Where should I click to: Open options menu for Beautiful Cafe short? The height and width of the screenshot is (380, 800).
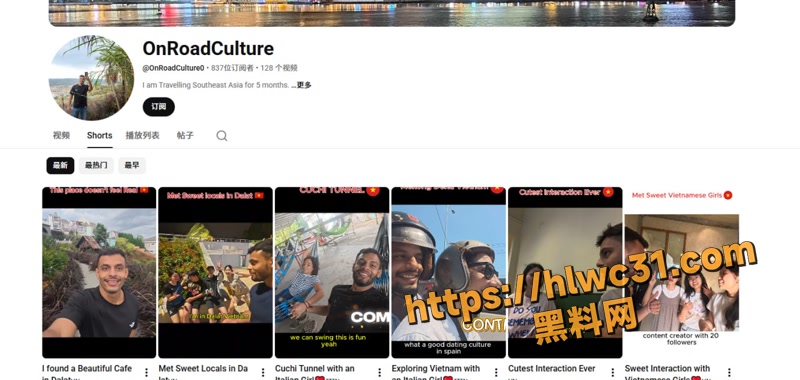click(x=147, y=372)
